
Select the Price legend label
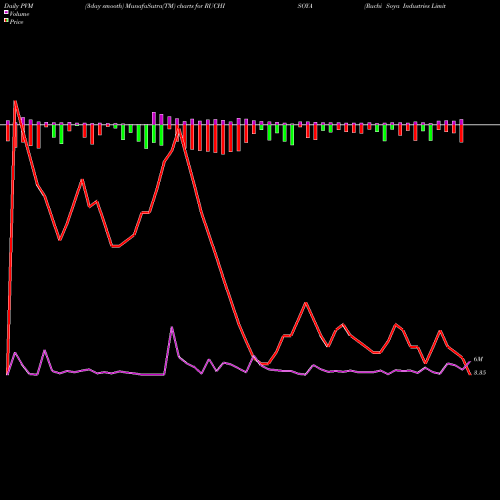pos(16,22)
